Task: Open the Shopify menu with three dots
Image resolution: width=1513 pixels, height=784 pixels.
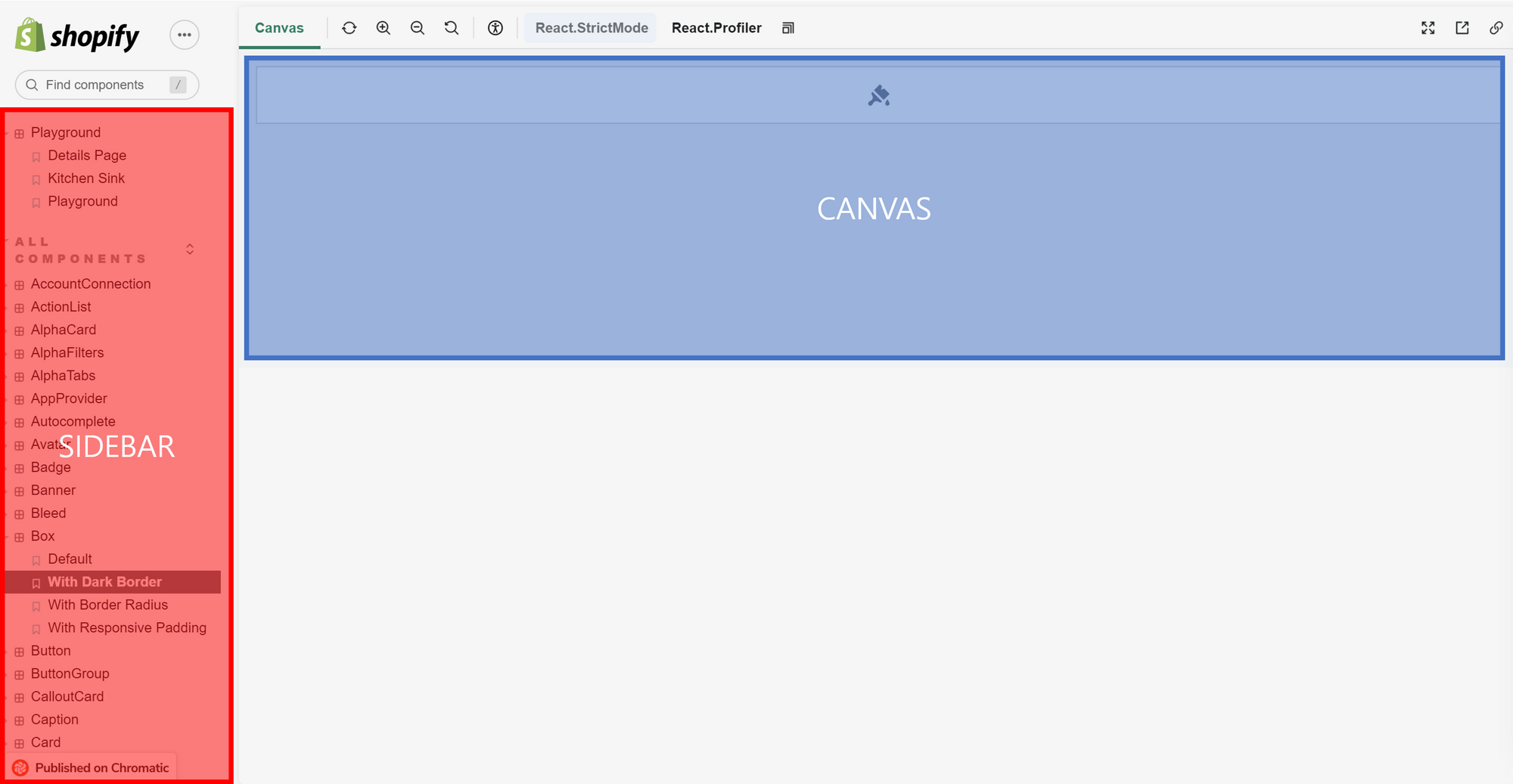Action: [184, 35]
